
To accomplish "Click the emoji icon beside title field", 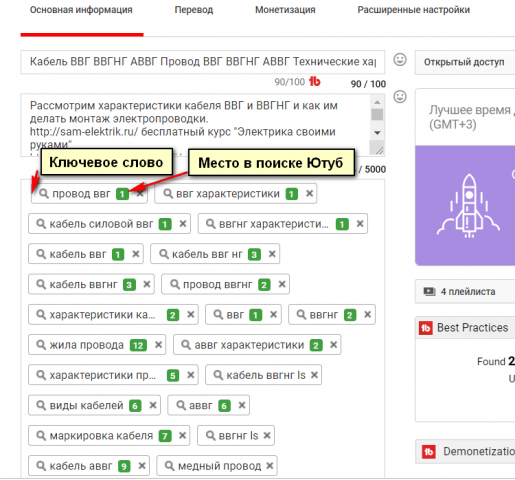I will (x=400, y=60).
